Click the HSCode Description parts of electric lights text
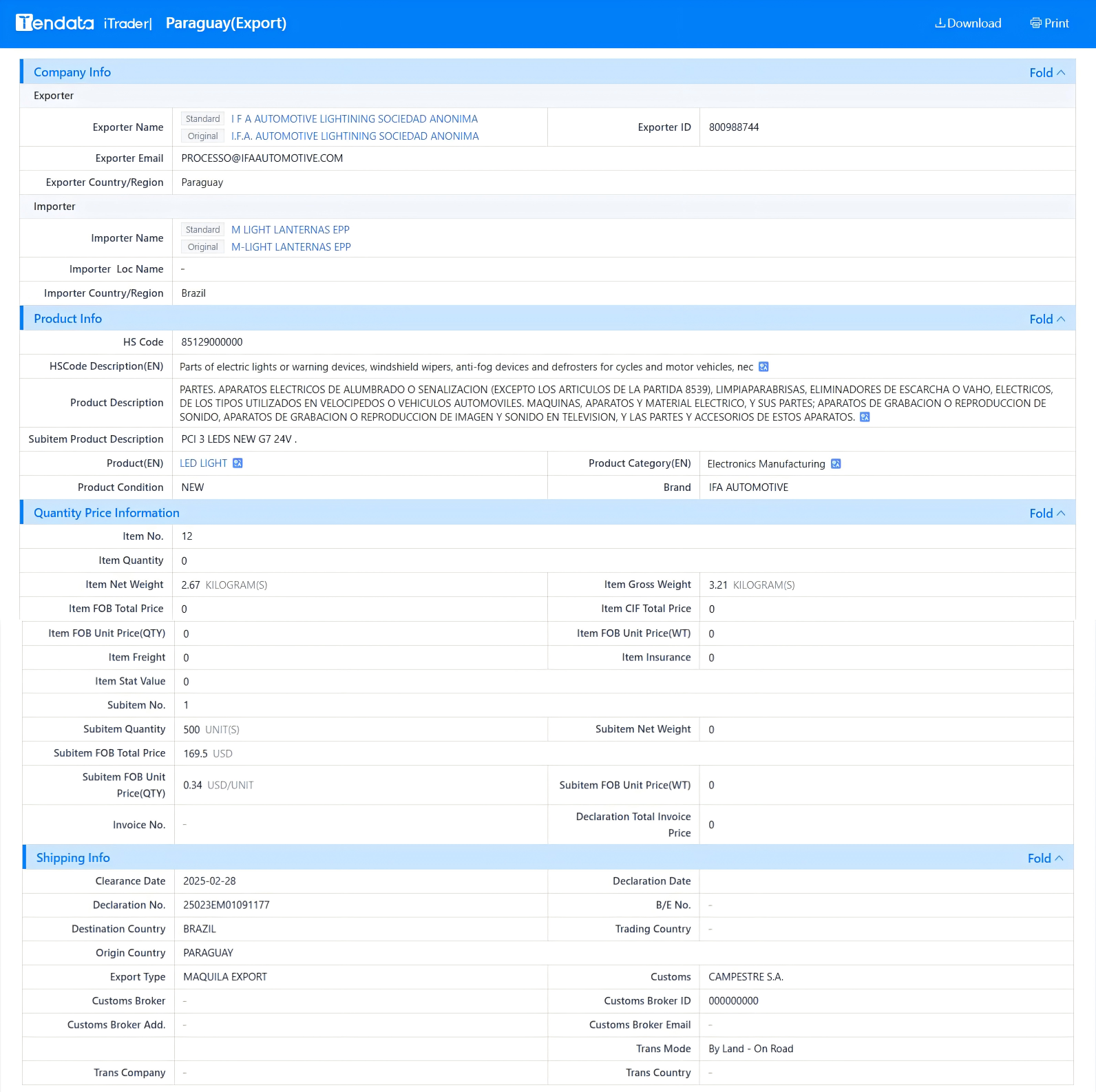This screenshot has width=1096, height=1092. coord(466,367)
